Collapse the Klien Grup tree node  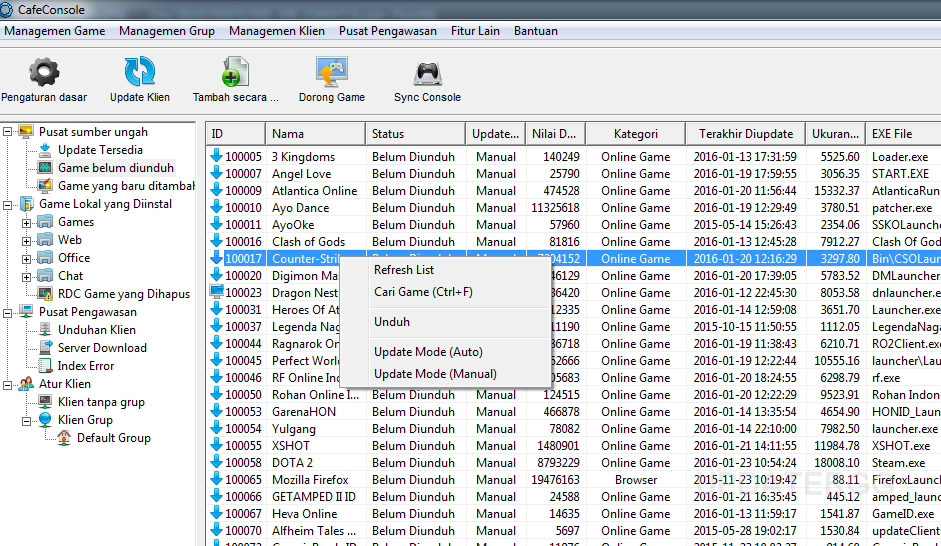pyautogui.click(x=26, y=421)
